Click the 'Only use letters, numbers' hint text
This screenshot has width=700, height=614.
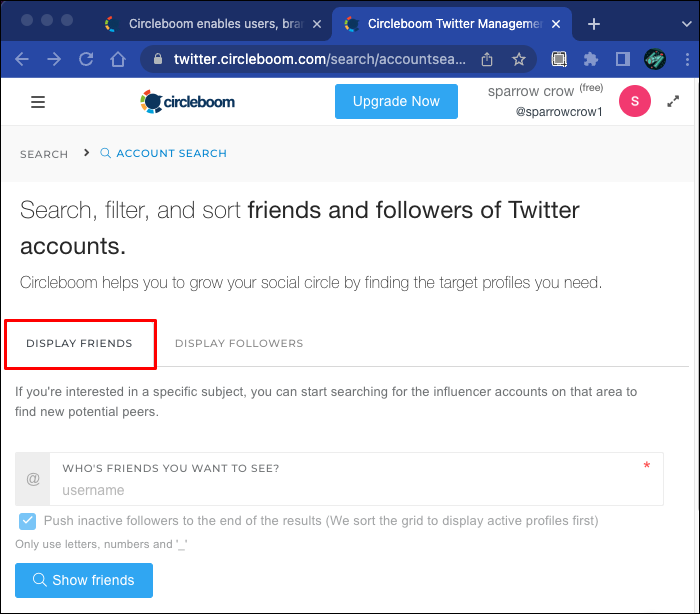coord(101,544)
